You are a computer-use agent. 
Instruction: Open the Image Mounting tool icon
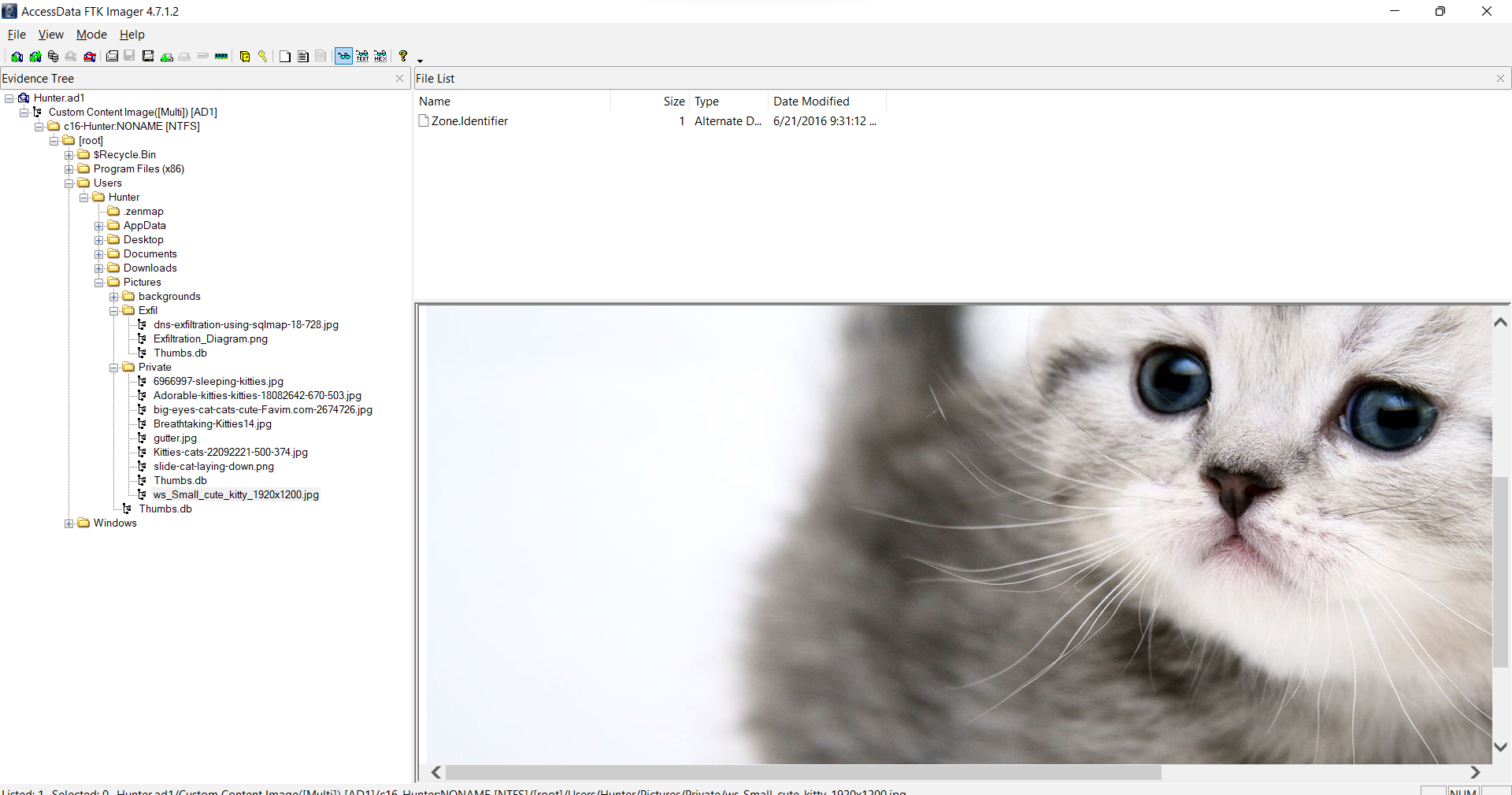pyautogui.click(x=53, y=56)
